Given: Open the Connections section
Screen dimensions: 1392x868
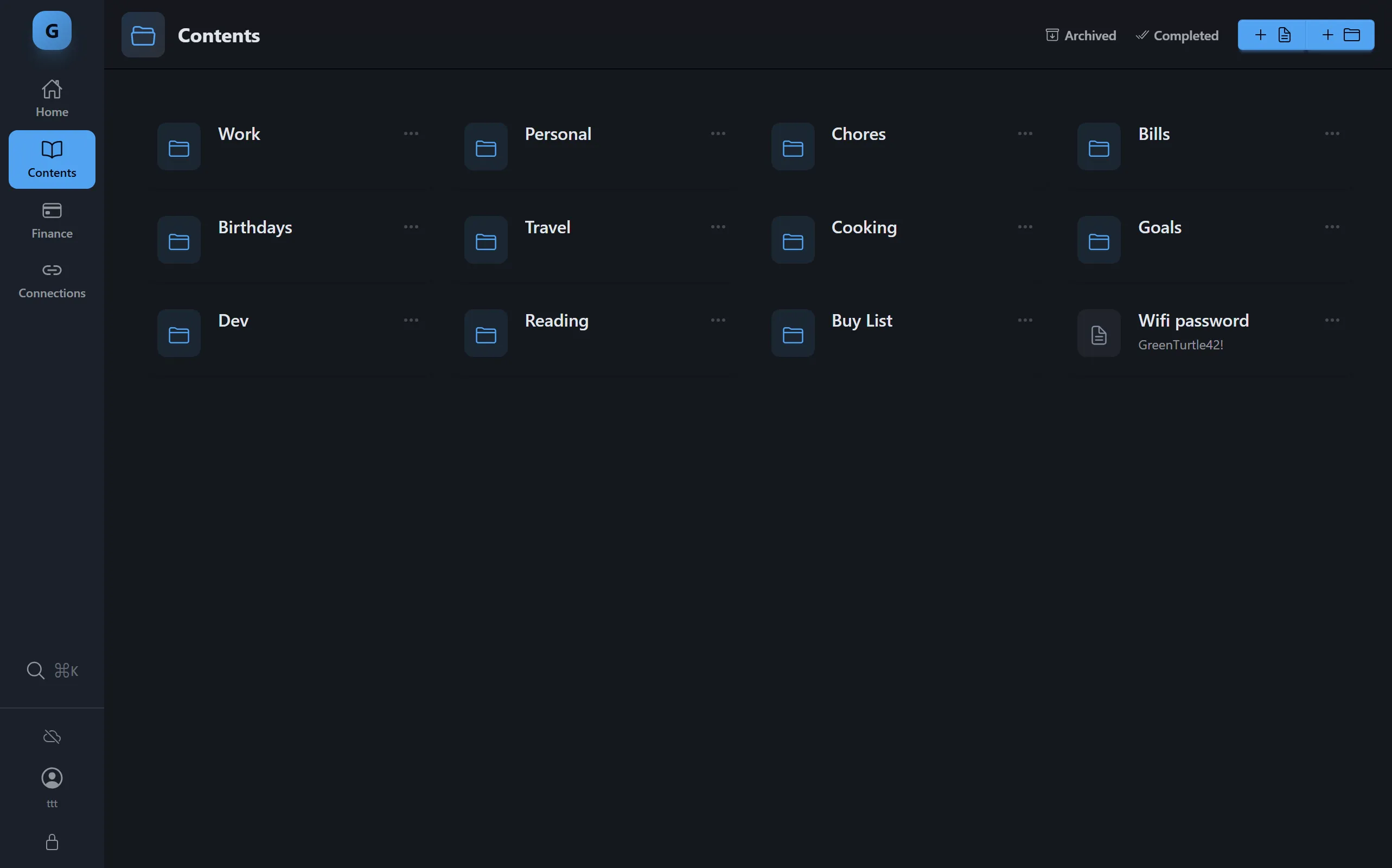Looking at the screenshot, I should click(x=52, y=279).
